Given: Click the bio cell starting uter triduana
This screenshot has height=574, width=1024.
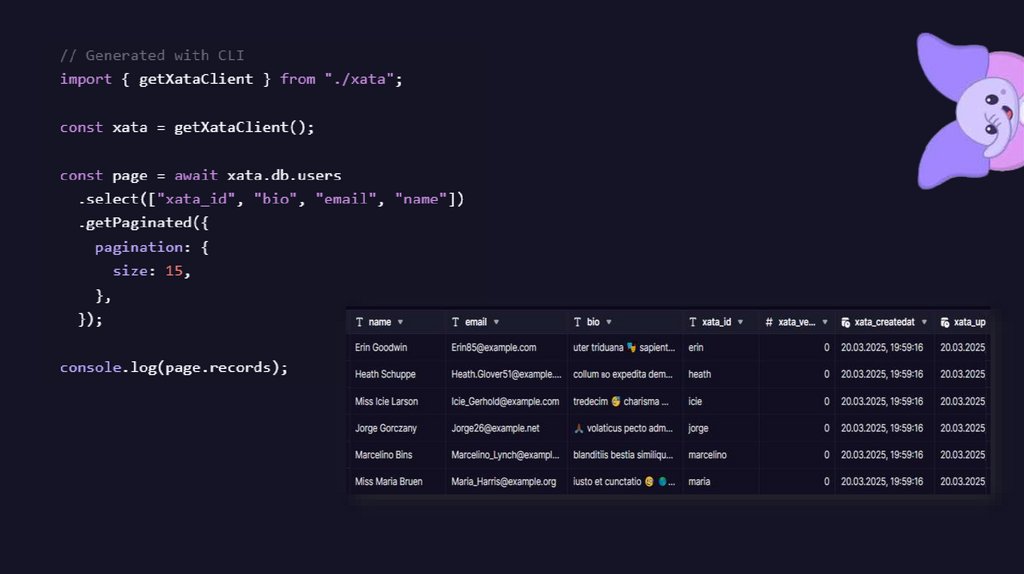Looking at the screenshot, I should click(x=624, y=347).
